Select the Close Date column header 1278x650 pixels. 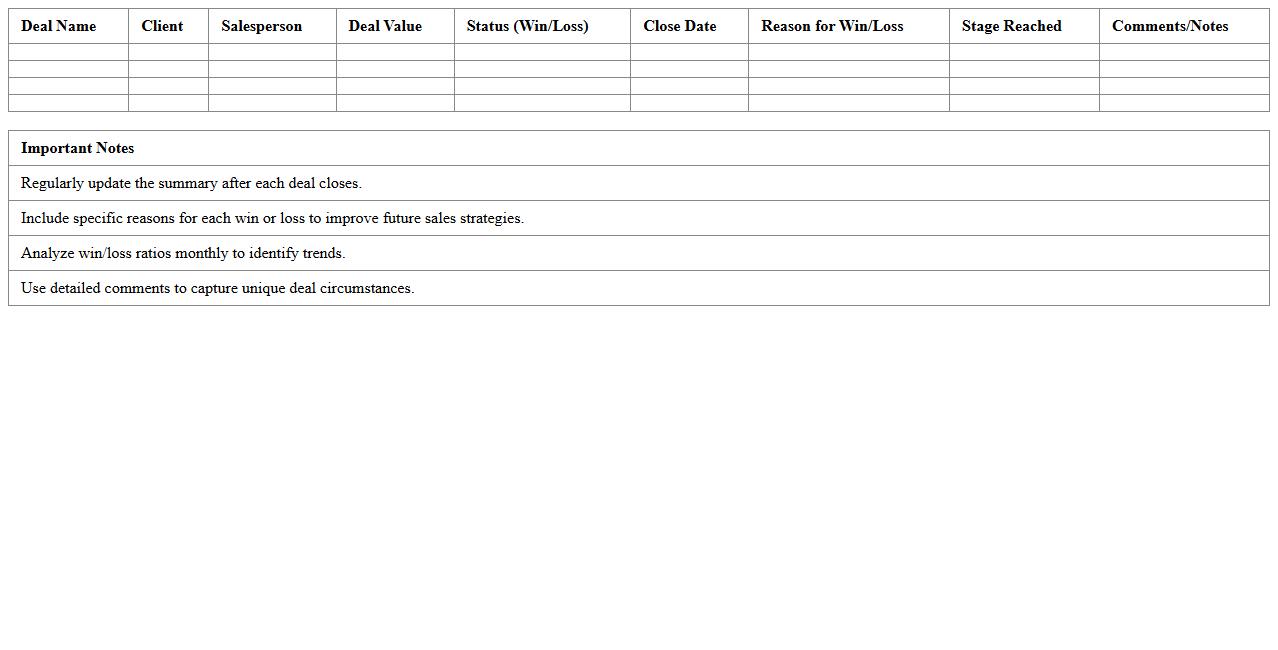coord(679,26)
